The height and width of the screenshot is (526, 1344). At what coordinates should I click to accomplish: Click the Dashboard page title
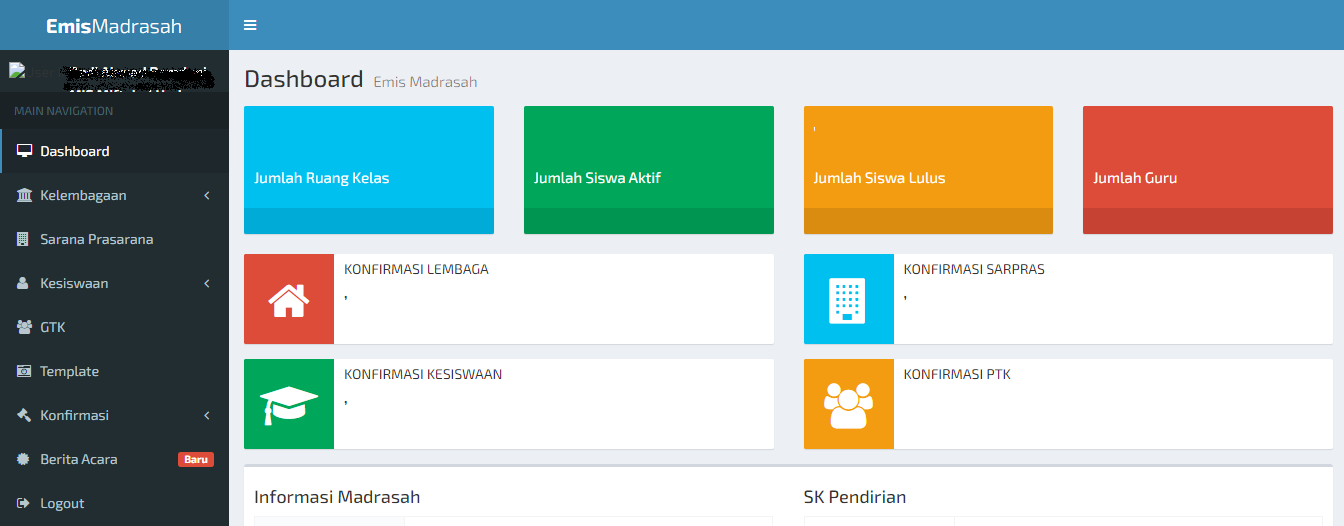coord(303,79)
